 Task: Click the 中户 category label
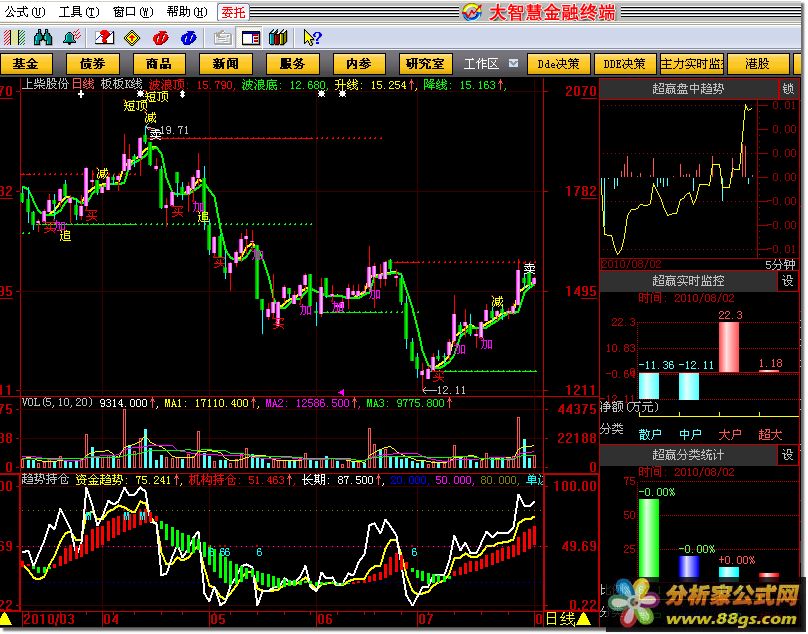(x=689, y=435)
